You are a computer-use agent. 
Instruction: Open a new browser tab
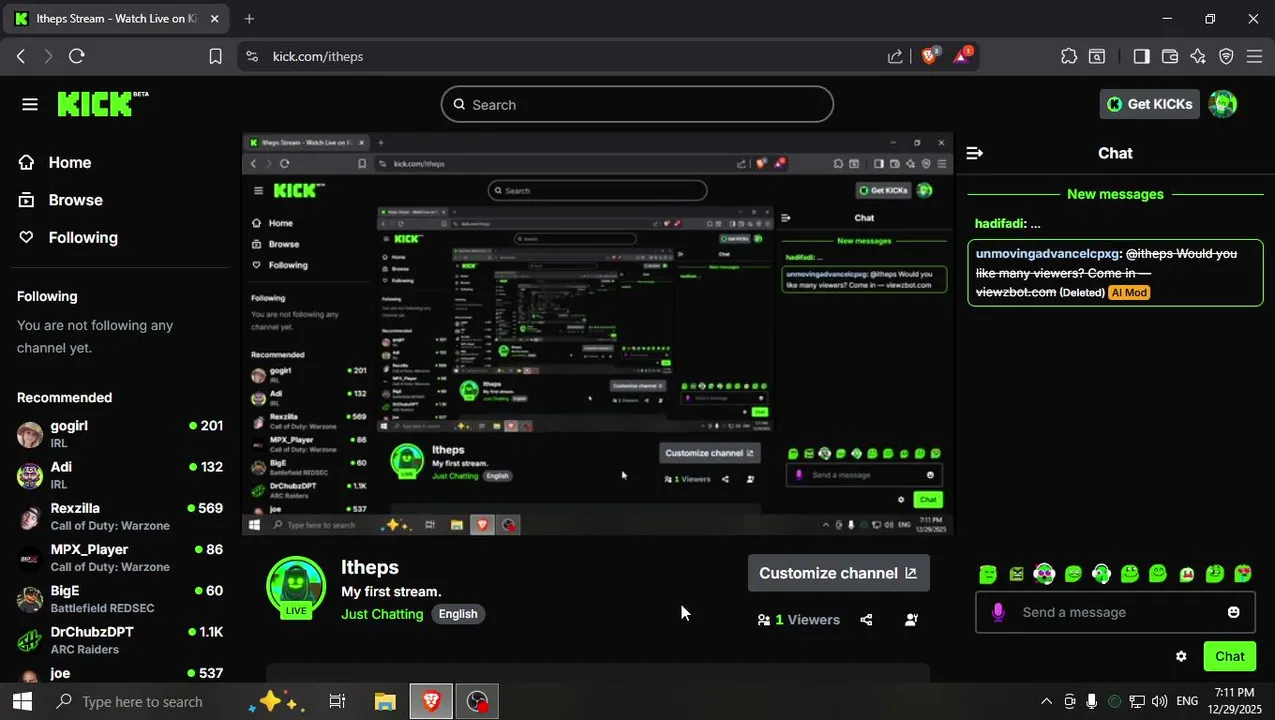click(249, 19)
